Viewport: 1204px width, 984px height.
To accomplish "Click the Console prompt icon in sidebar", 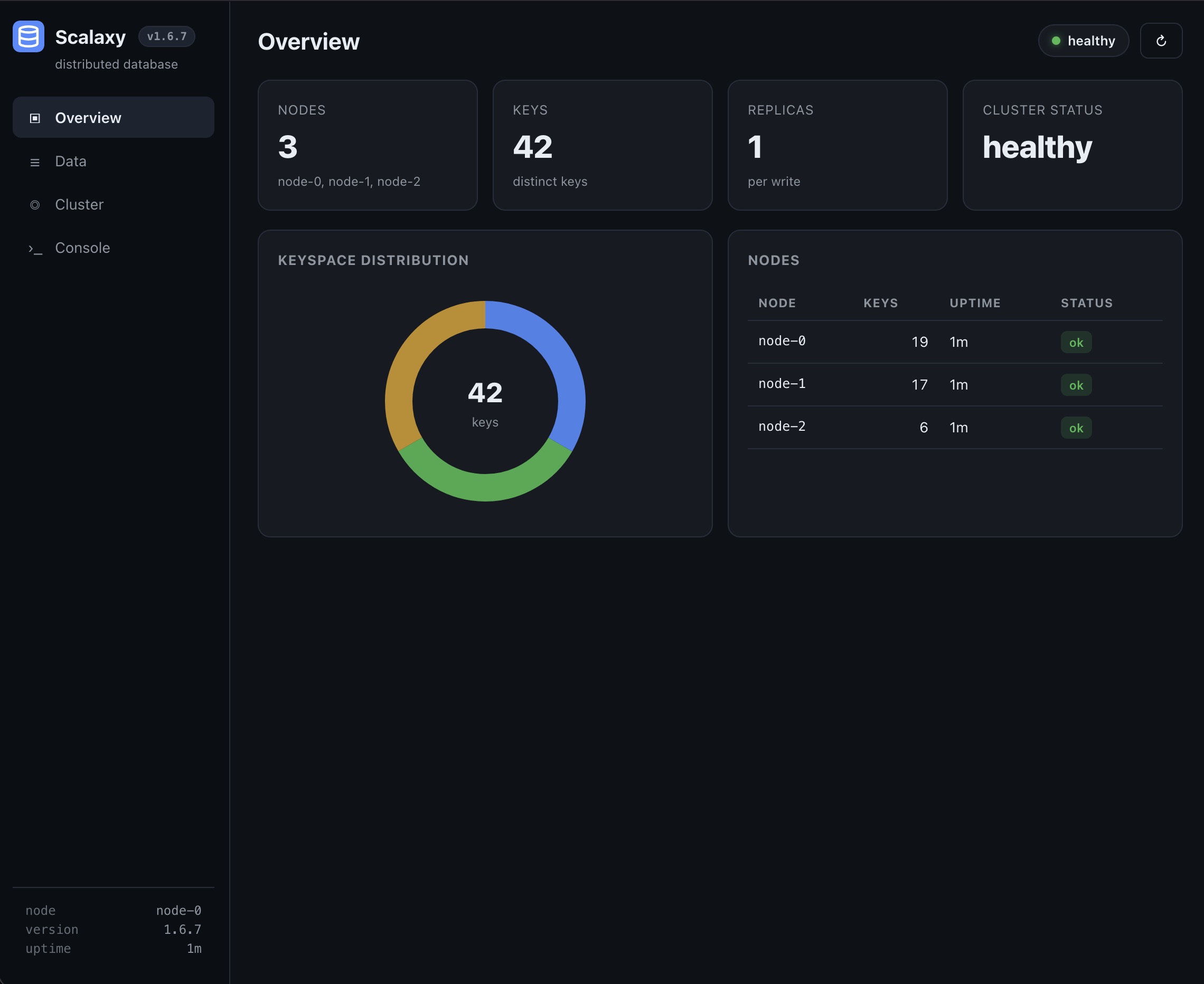I will point(35,248).
